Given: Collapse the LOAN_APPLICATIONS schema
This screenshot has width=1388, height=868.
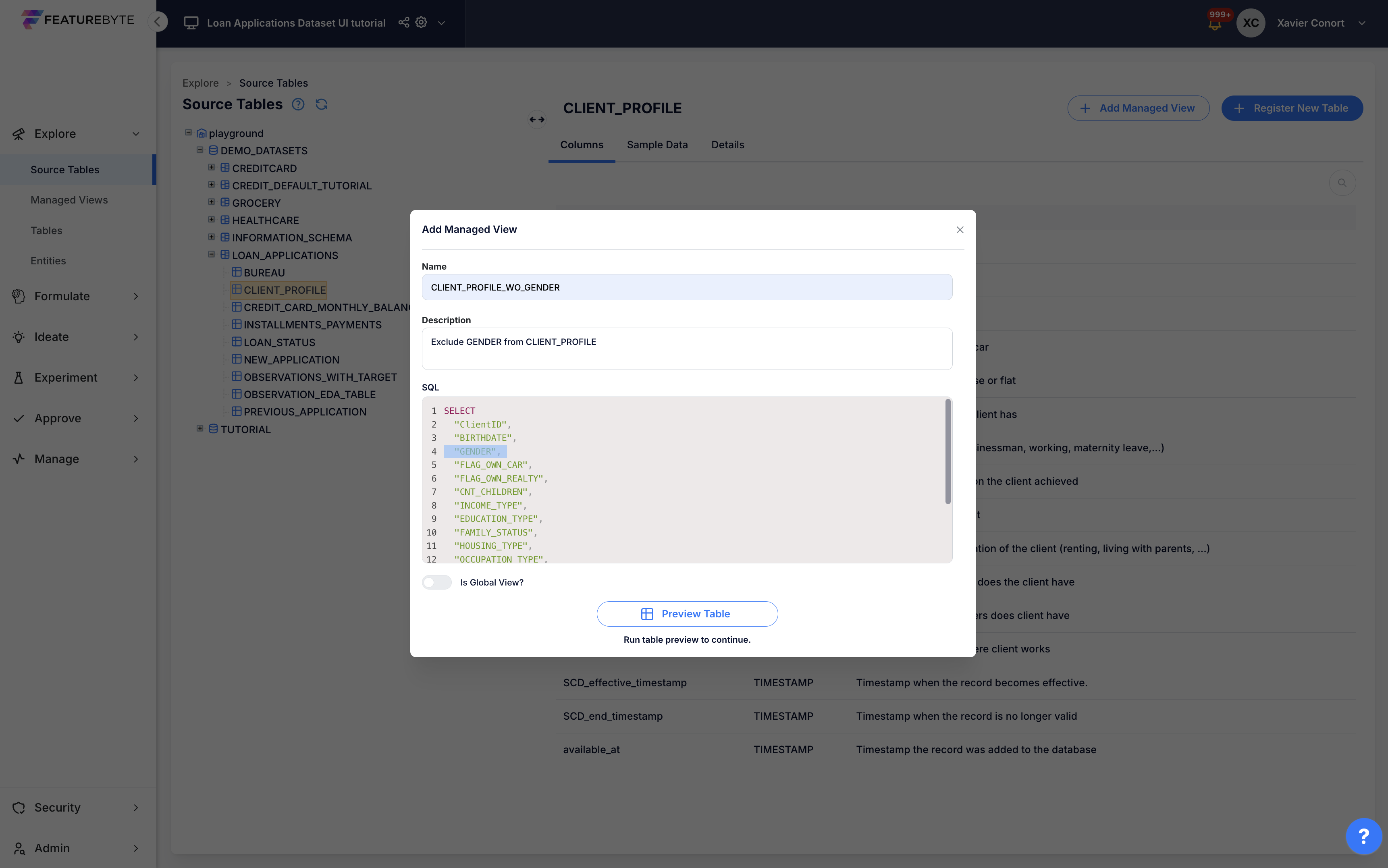Looking at the screenshot, I should (x=211, y=254).
